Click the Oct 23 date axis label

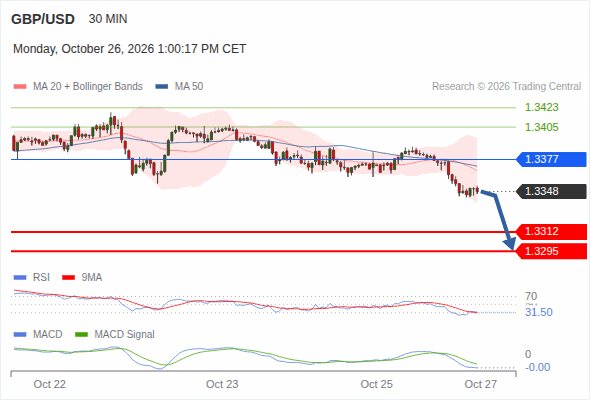coord(222,384)
